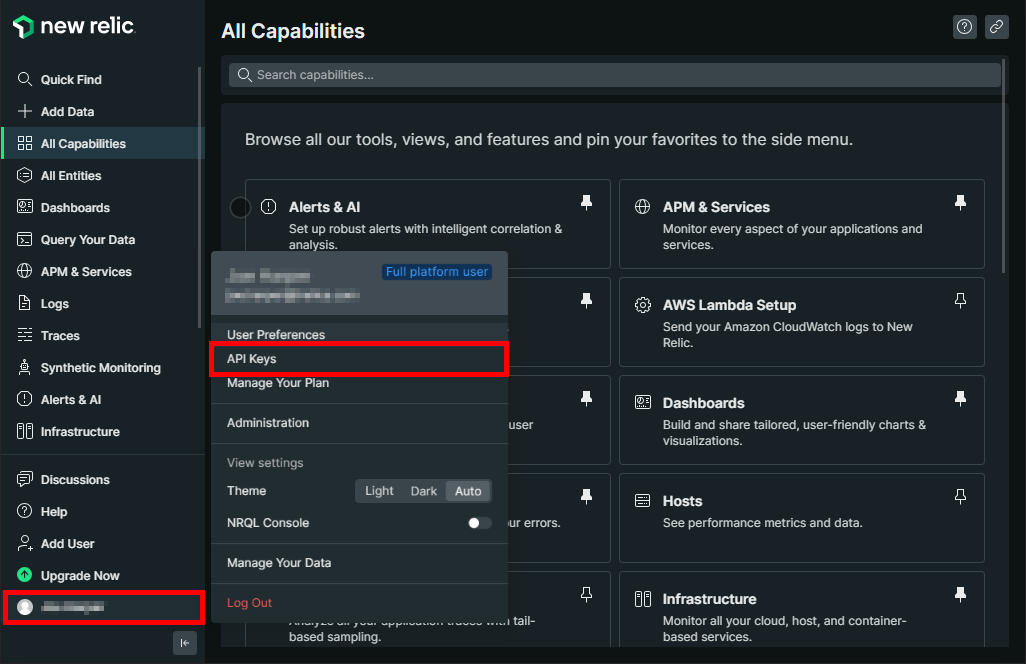Click the search magnifier in capabilities bar
This screenshot has width=1026, height=664.
pos(244,75)
